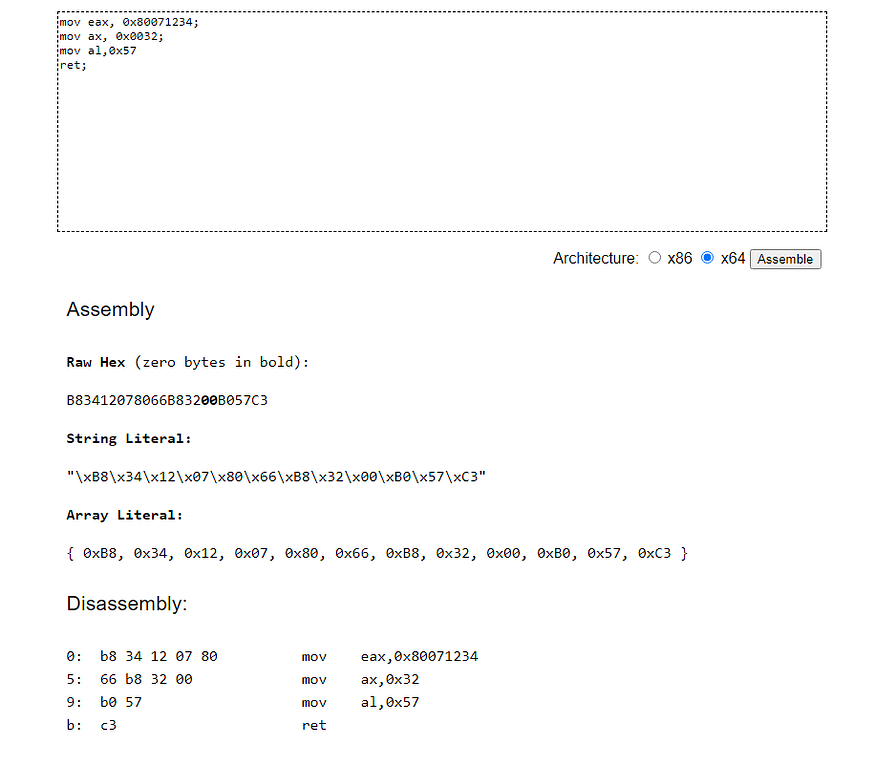Click the bold zero bytes in raw hex
Viewport: 875px width, 763px height.
click(209, 400)
